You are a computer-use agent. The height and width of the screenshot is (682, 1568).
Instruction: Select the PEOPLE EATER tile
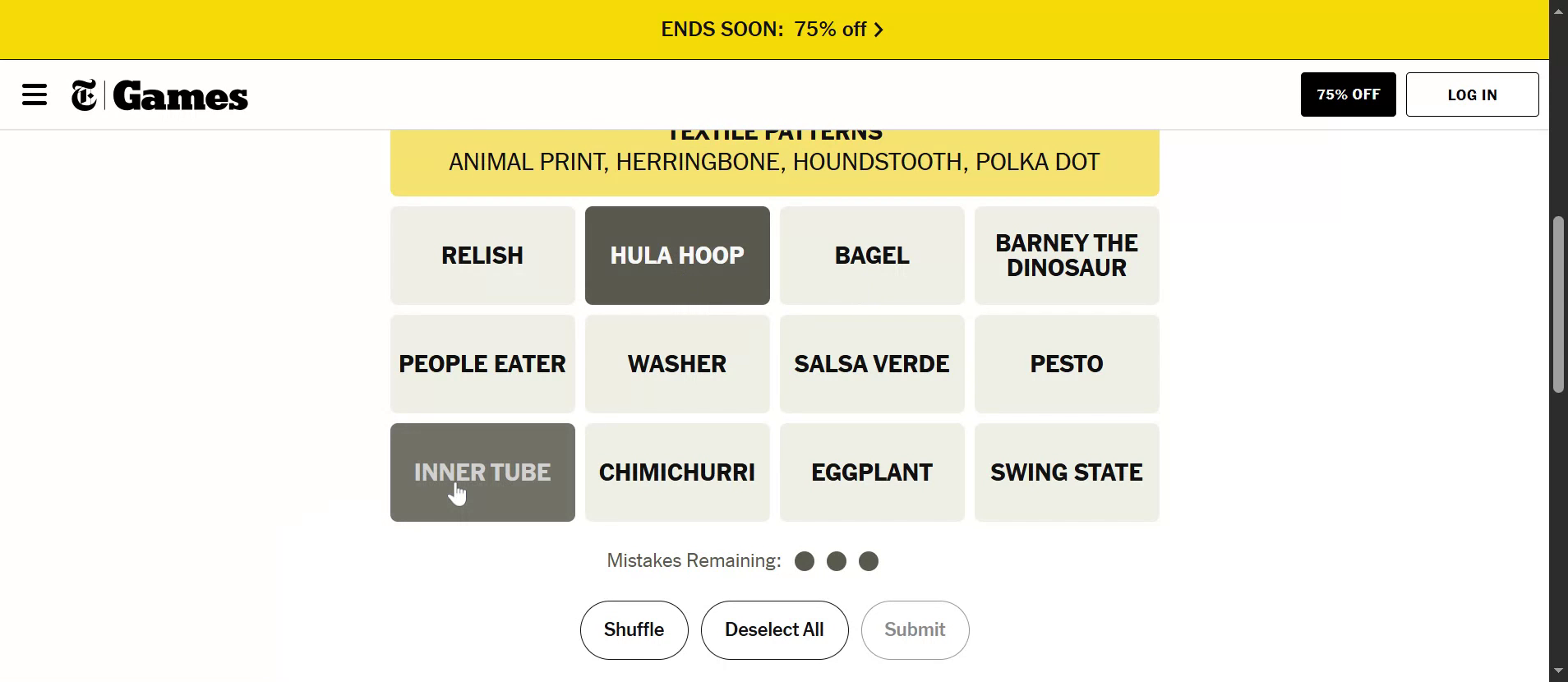point(482,364)
